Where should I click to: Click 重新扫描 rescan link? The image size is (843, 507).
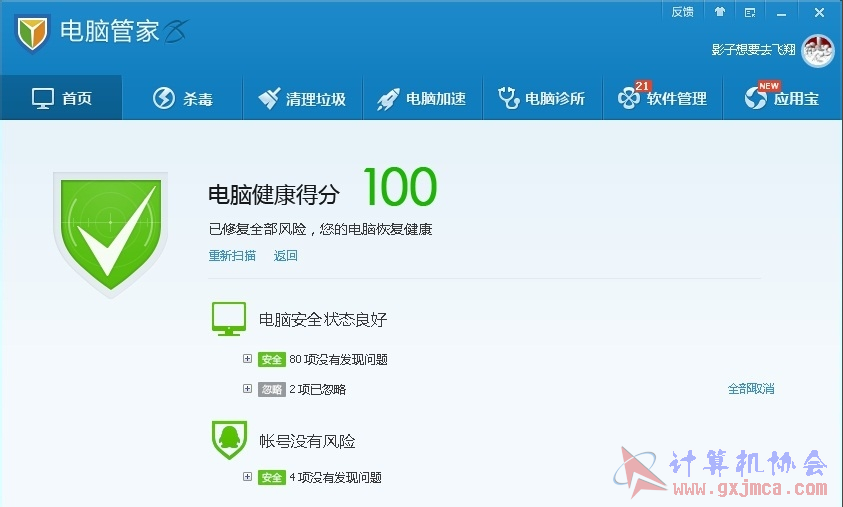pos(232,255)
